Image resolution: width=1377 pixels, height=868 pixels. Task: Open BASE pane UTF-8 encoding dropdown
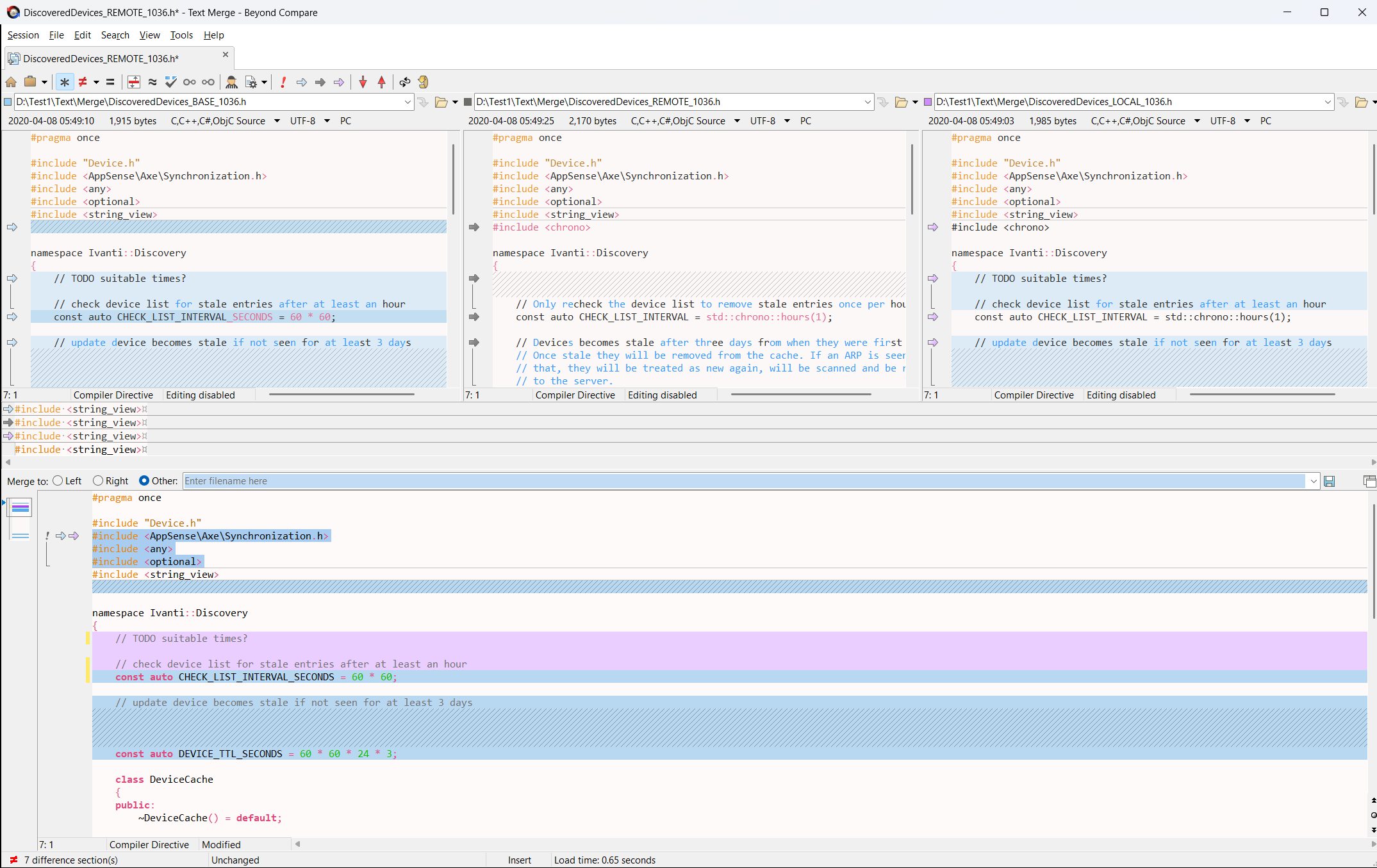[x=327, y=121]
